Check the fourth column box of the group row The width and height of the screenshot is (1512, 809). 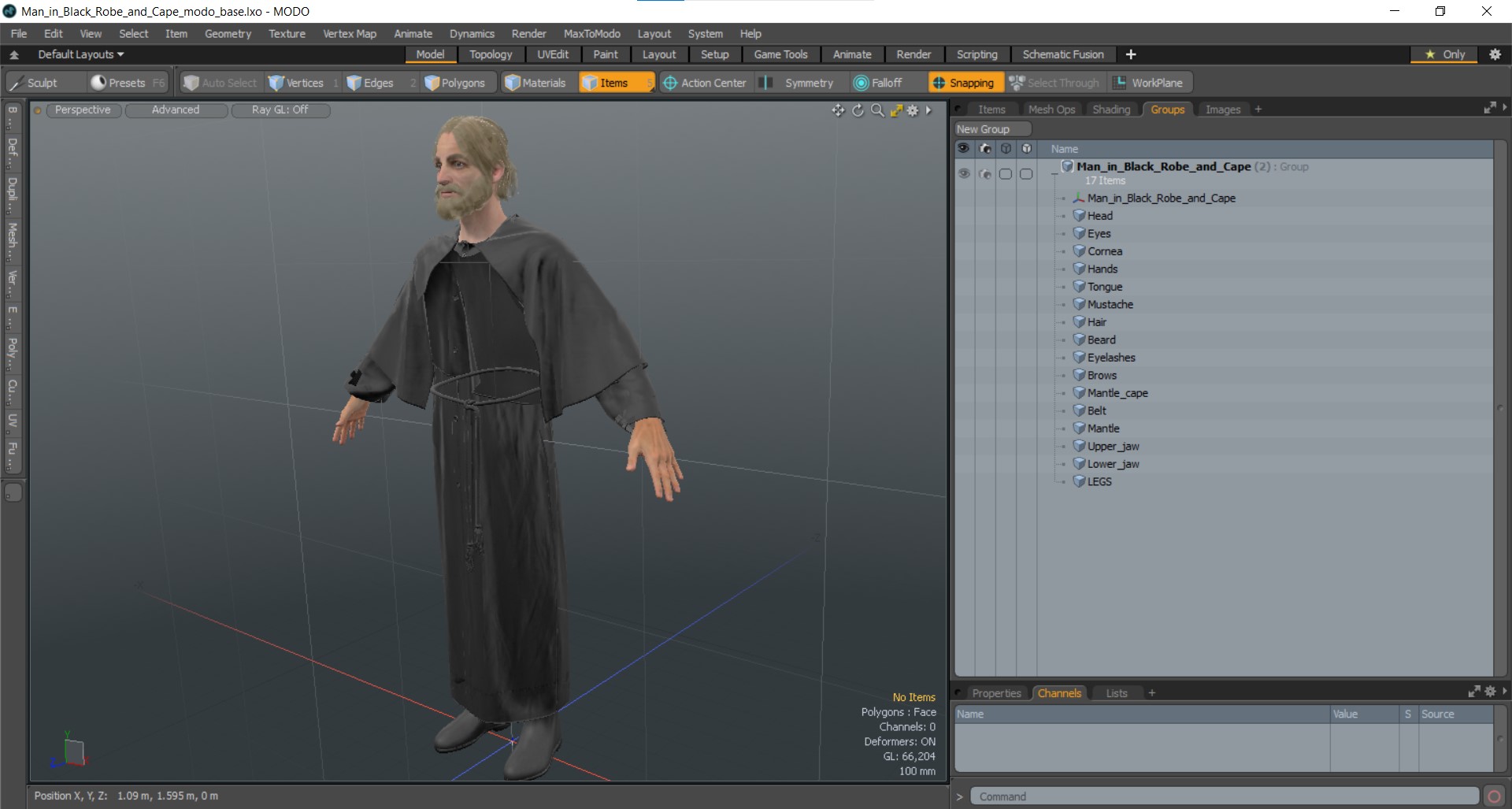coord(1026,173)
